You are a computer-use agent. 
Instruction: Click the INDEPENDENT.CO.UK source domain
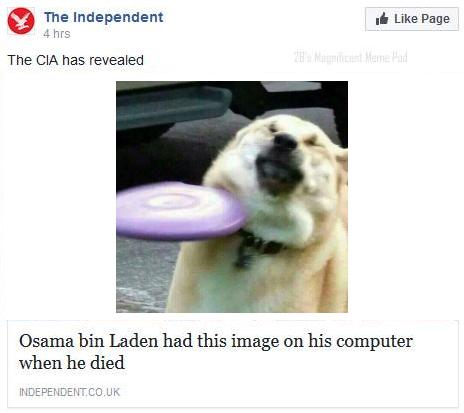click(70, 392)
